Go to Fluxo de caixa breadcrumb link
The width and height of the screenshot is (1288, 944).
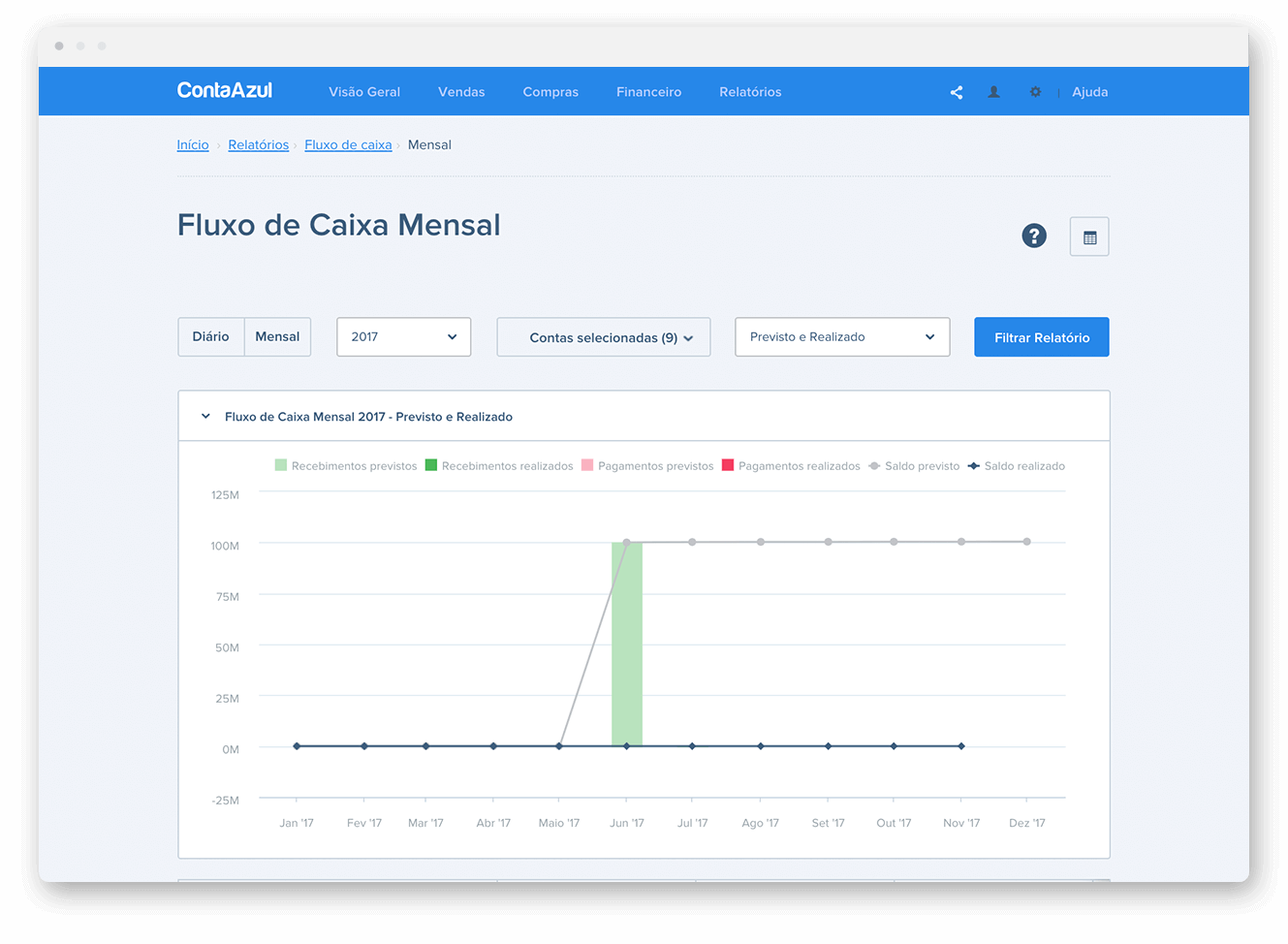[x=348, y=144]
